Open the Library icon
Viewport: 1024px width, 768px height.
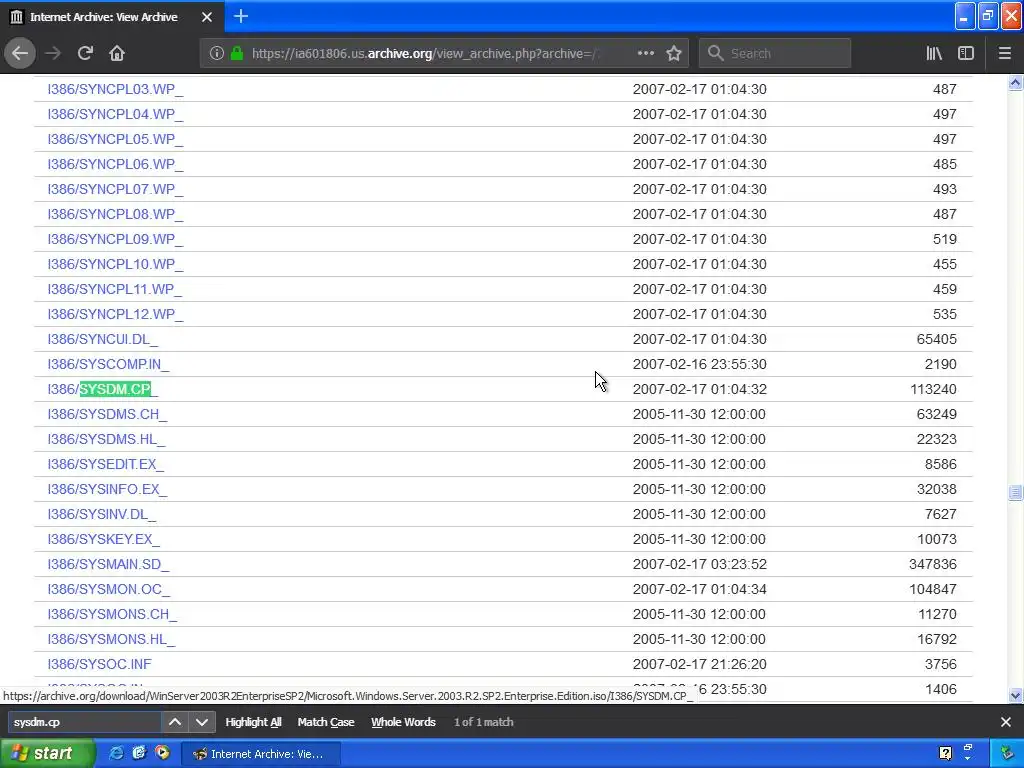(934, 54)
